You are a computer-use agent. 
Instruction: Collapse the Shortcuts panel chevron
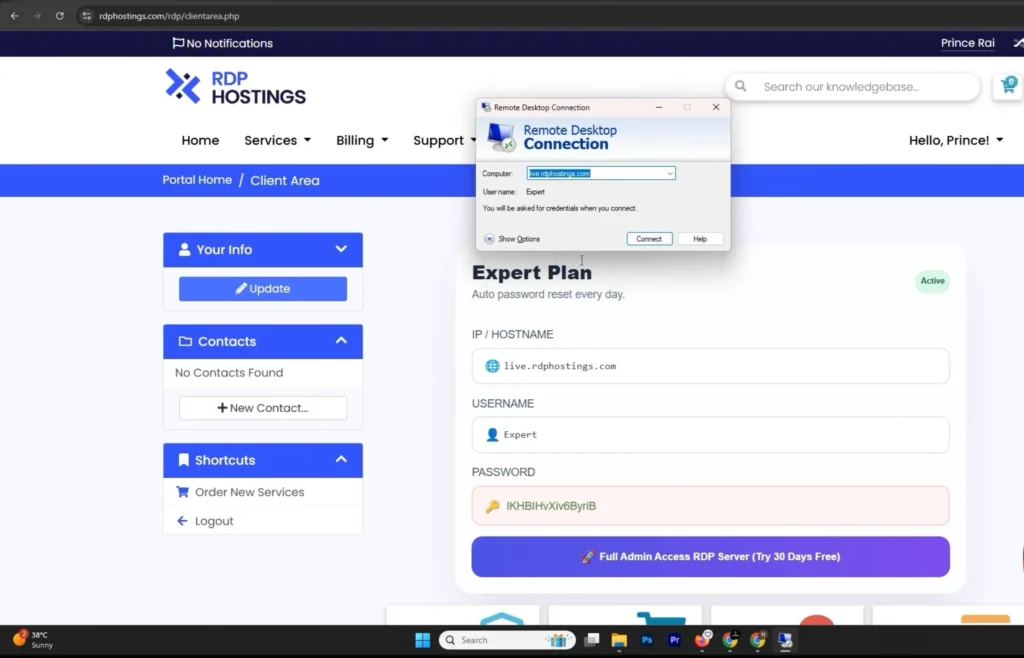(341, 460)
